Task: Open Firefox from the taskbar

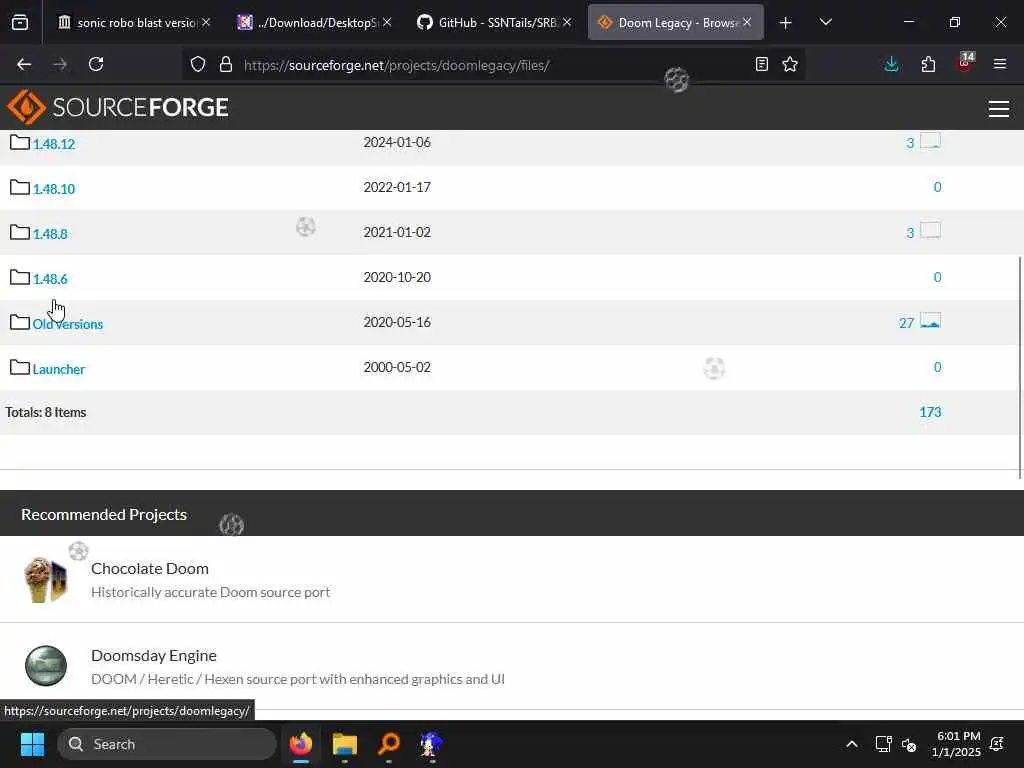Action: pyautogui.click(x=301, y=744)
